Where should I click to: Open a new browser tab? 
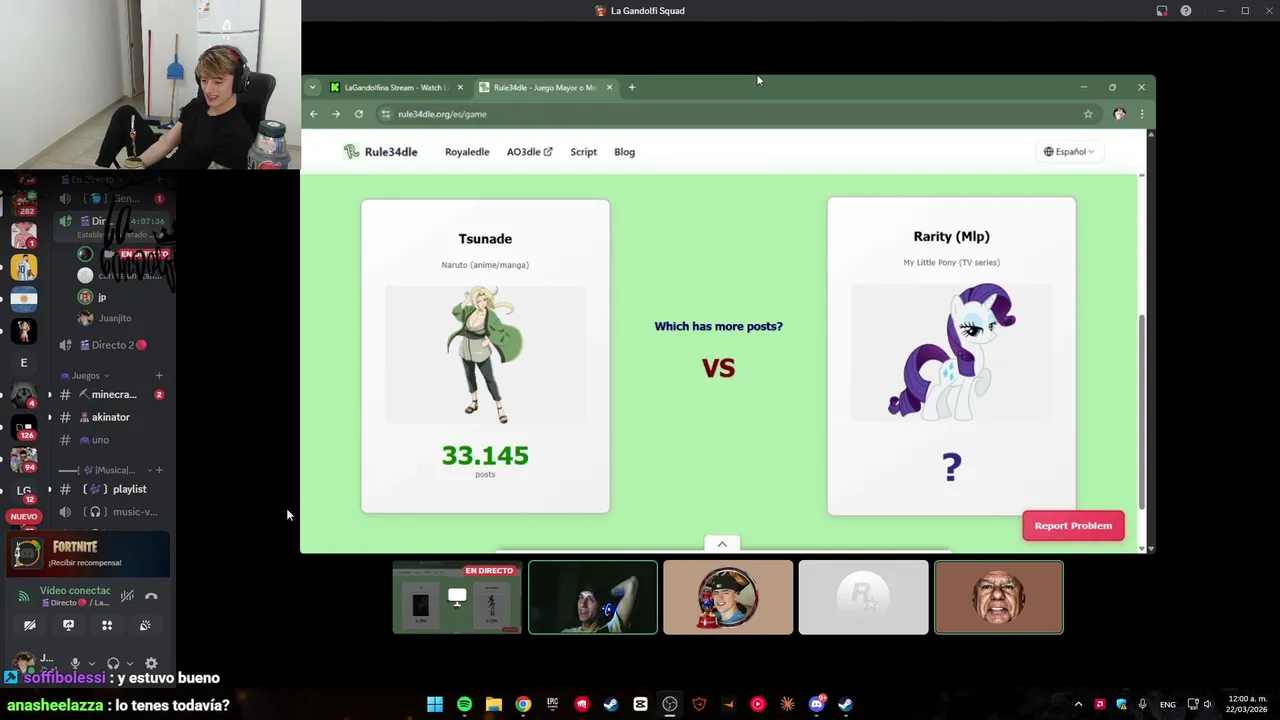point(632,87)
